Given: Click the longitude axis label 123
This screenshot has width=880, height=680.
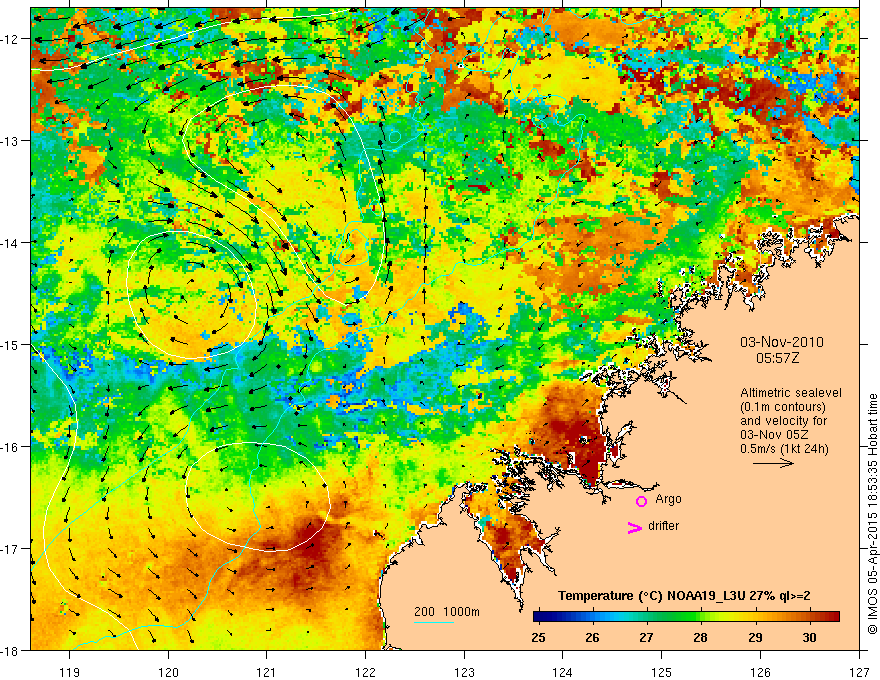Looking at the screenshot, I should point(464,672).
